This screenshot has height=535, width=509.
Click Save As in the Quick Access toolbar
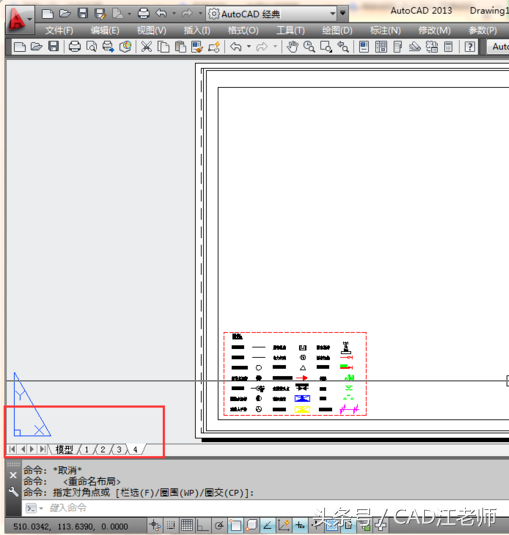(100, 14)
